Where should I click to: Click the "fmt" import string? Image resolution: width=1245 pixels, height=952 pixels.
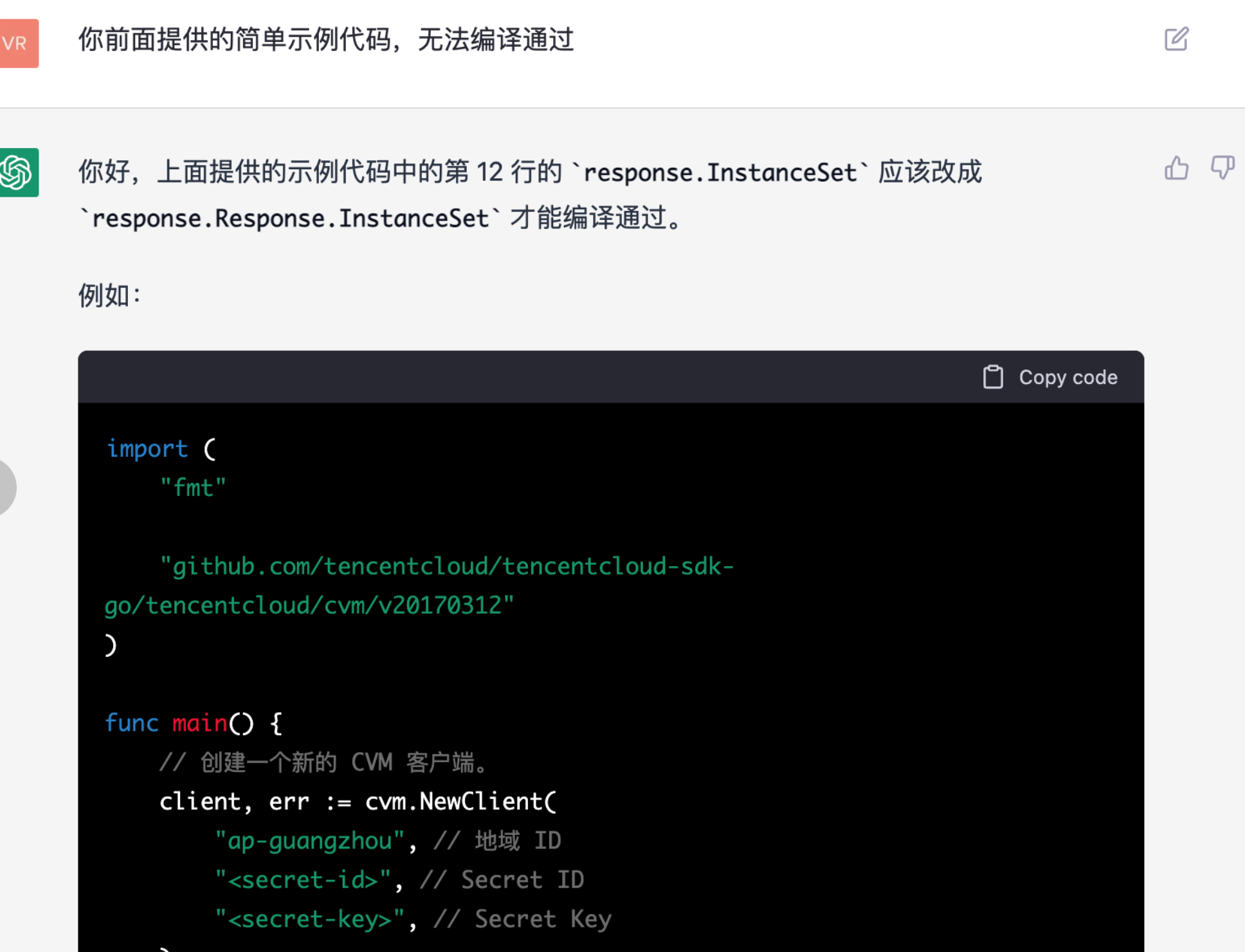[193, 488]
